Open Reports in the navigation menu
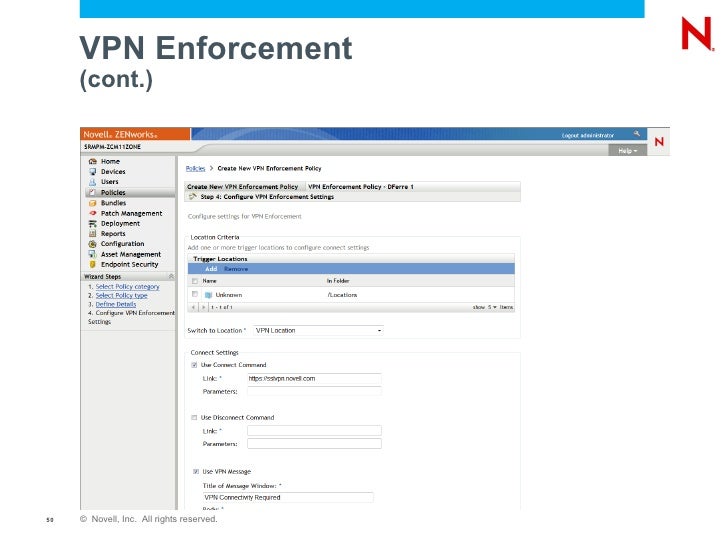Screen dimensions: 728x546 (x=113, y=234)
